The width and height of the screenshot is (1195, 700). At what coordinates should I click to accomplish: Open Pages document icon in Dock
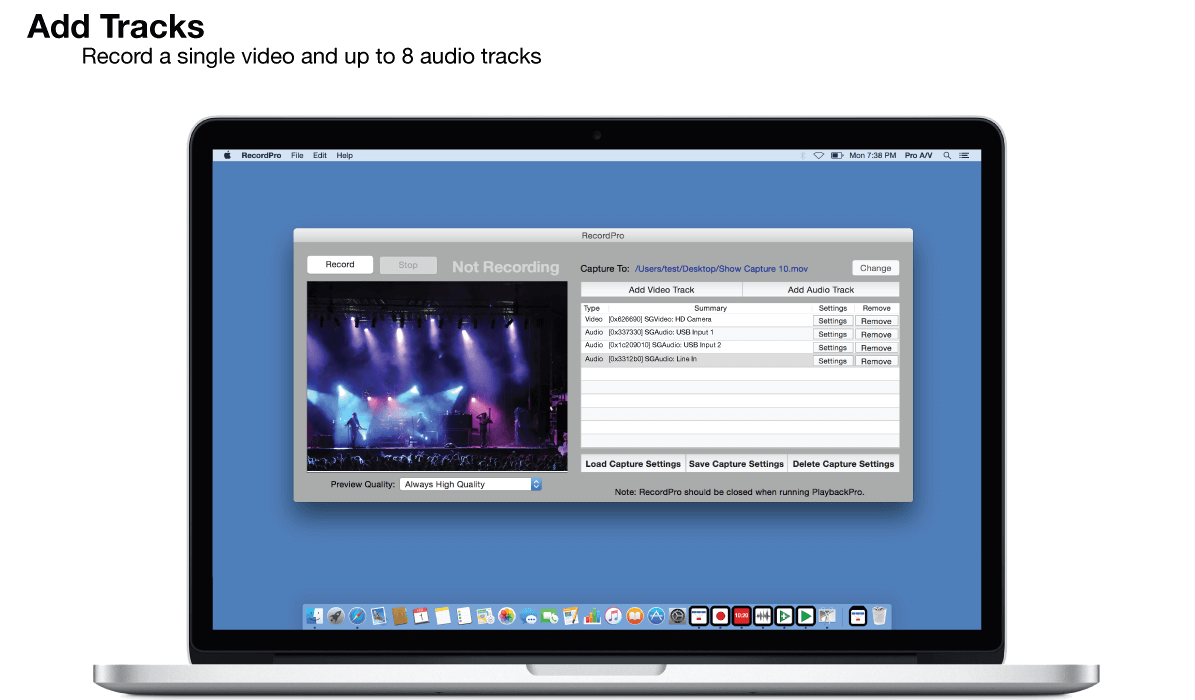(571, 615)
